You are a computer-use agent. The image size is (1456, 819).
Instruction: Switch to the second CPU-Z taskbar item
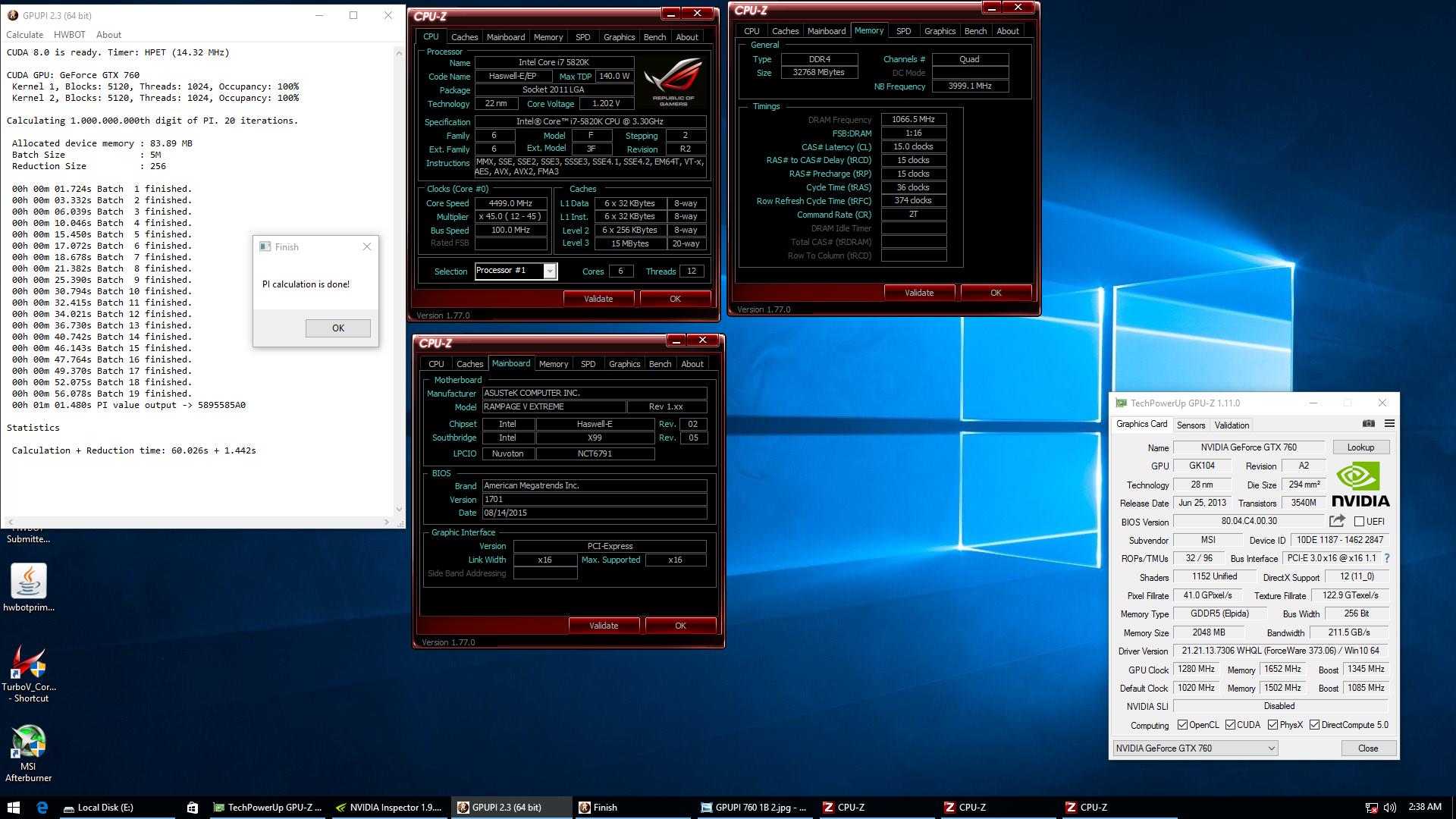click(x=996, y=808)
